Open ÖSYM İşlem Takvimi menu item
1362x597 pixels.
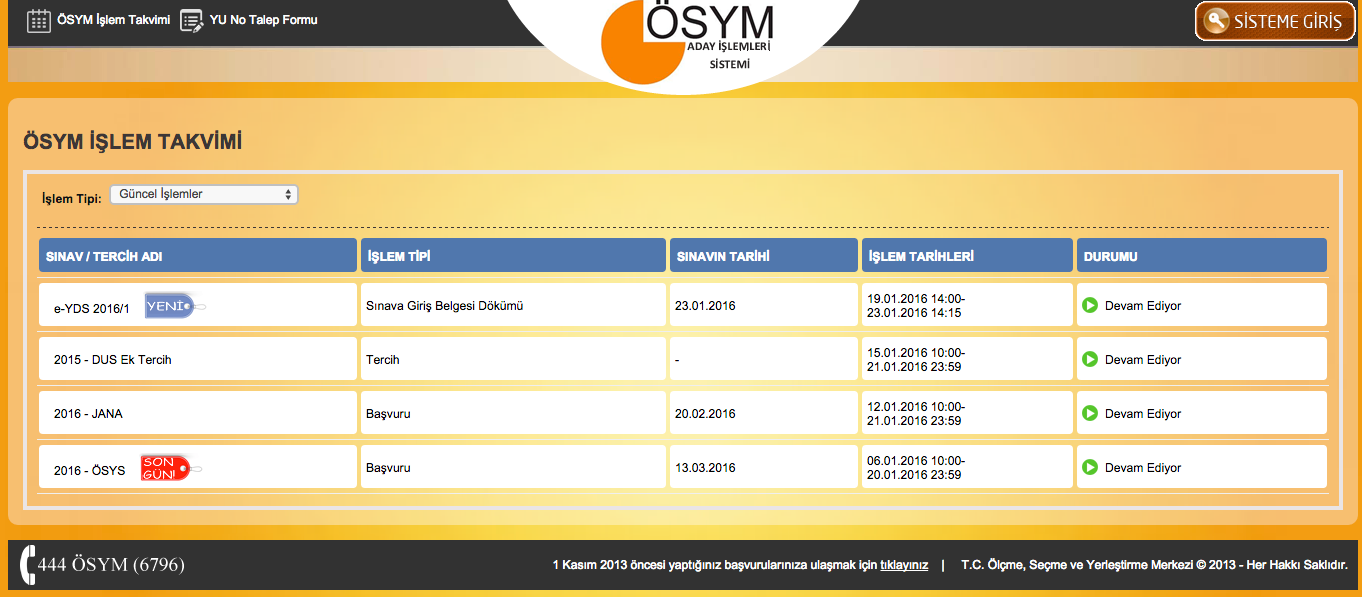tap(113, 20)
